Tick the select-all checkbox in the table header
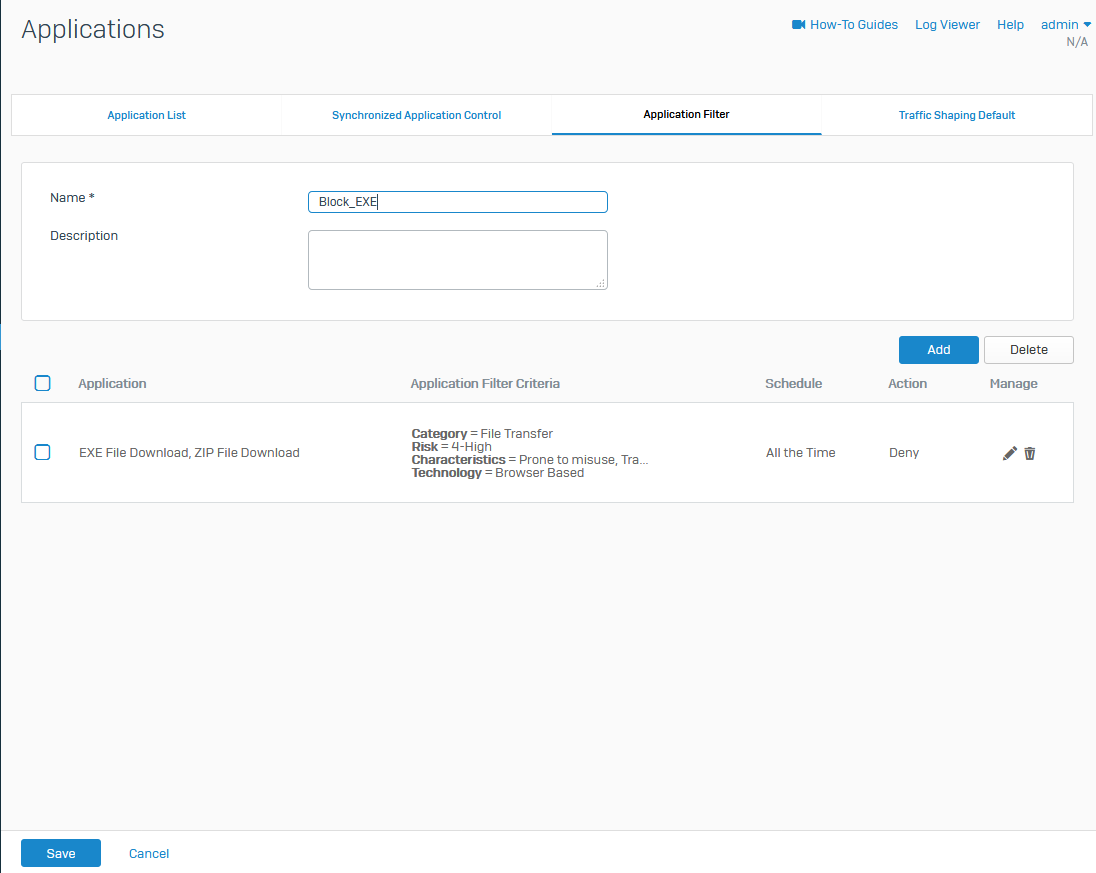The height and width of the screenshot is (873, 1096). coord(43,383)
